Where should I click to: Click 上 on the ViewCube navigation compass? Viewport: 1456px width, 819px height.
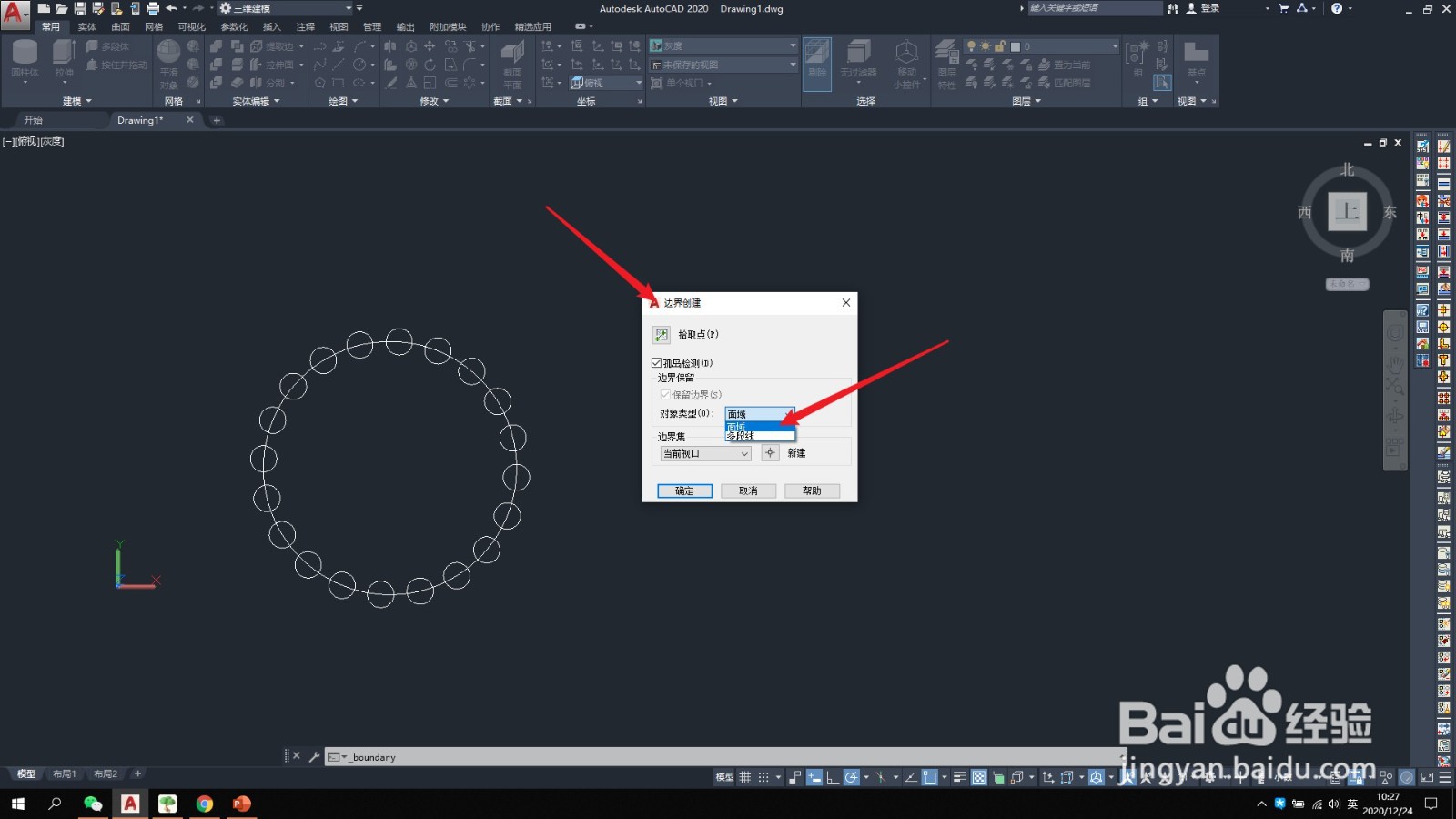[1348, 212]
